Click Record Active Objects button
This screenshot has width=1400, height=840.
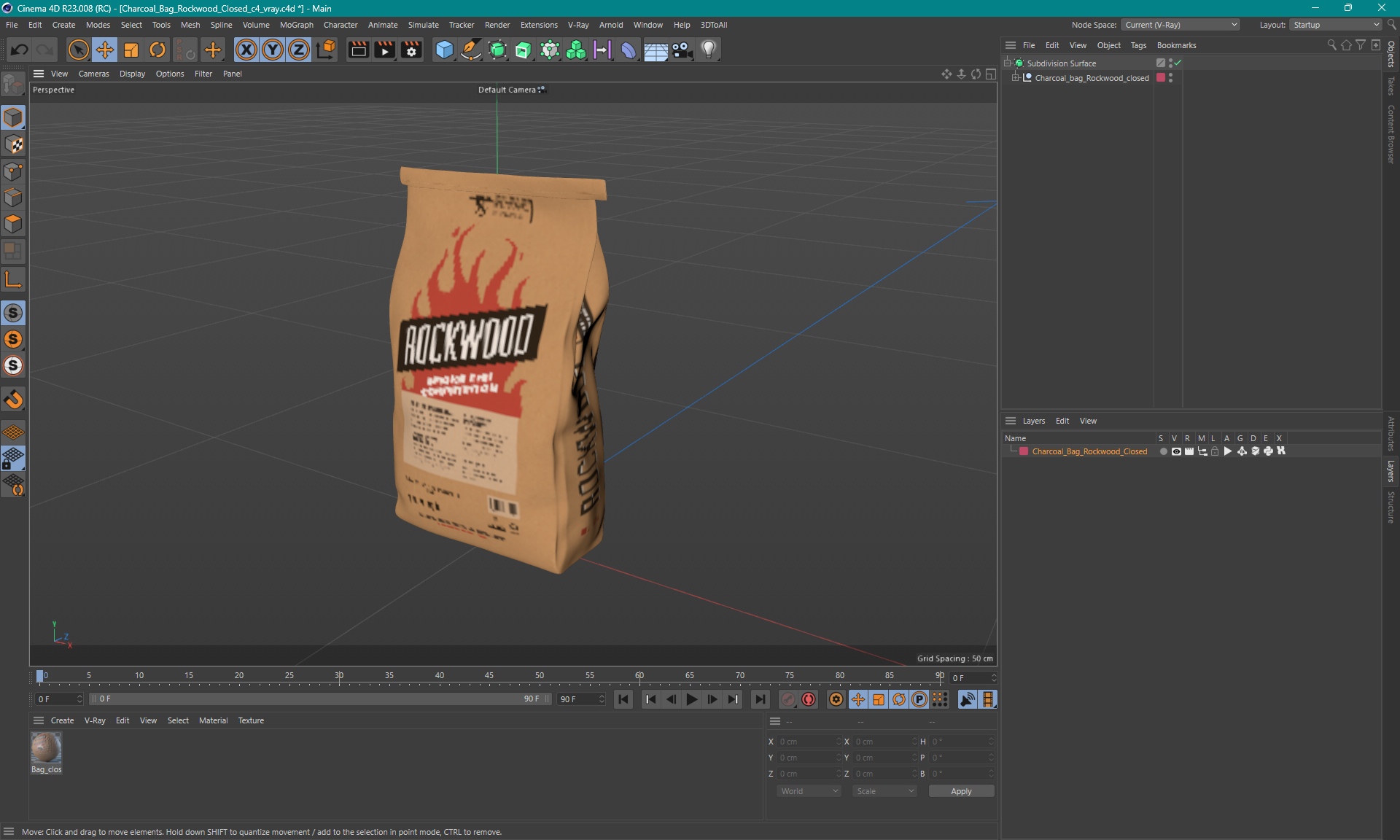(x=788, y=699)
